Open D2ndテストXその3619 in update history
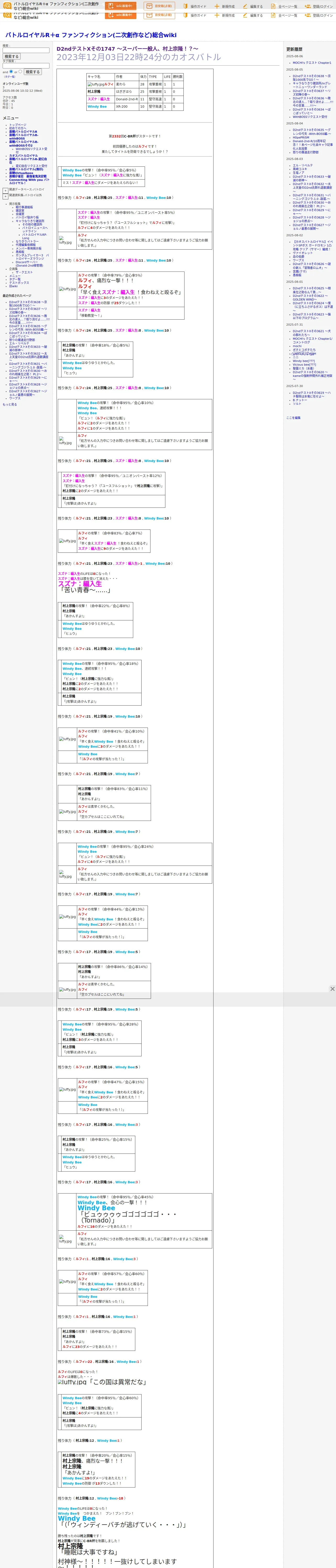This screenshot has width=336, height=1568. tap(312, 394)
